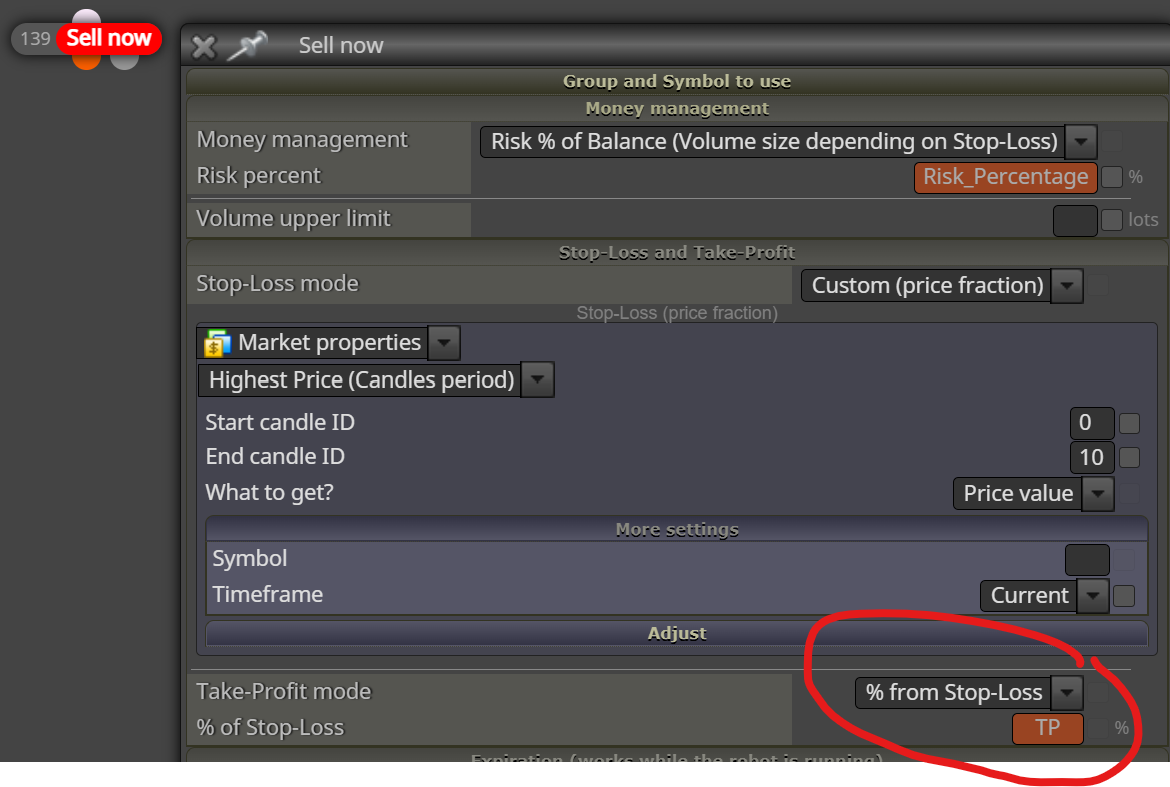Collapse Stop-Loss and Take-Profit section header
The height and width of the screenshot is (787, 1170).
click(x=676, y=252)
